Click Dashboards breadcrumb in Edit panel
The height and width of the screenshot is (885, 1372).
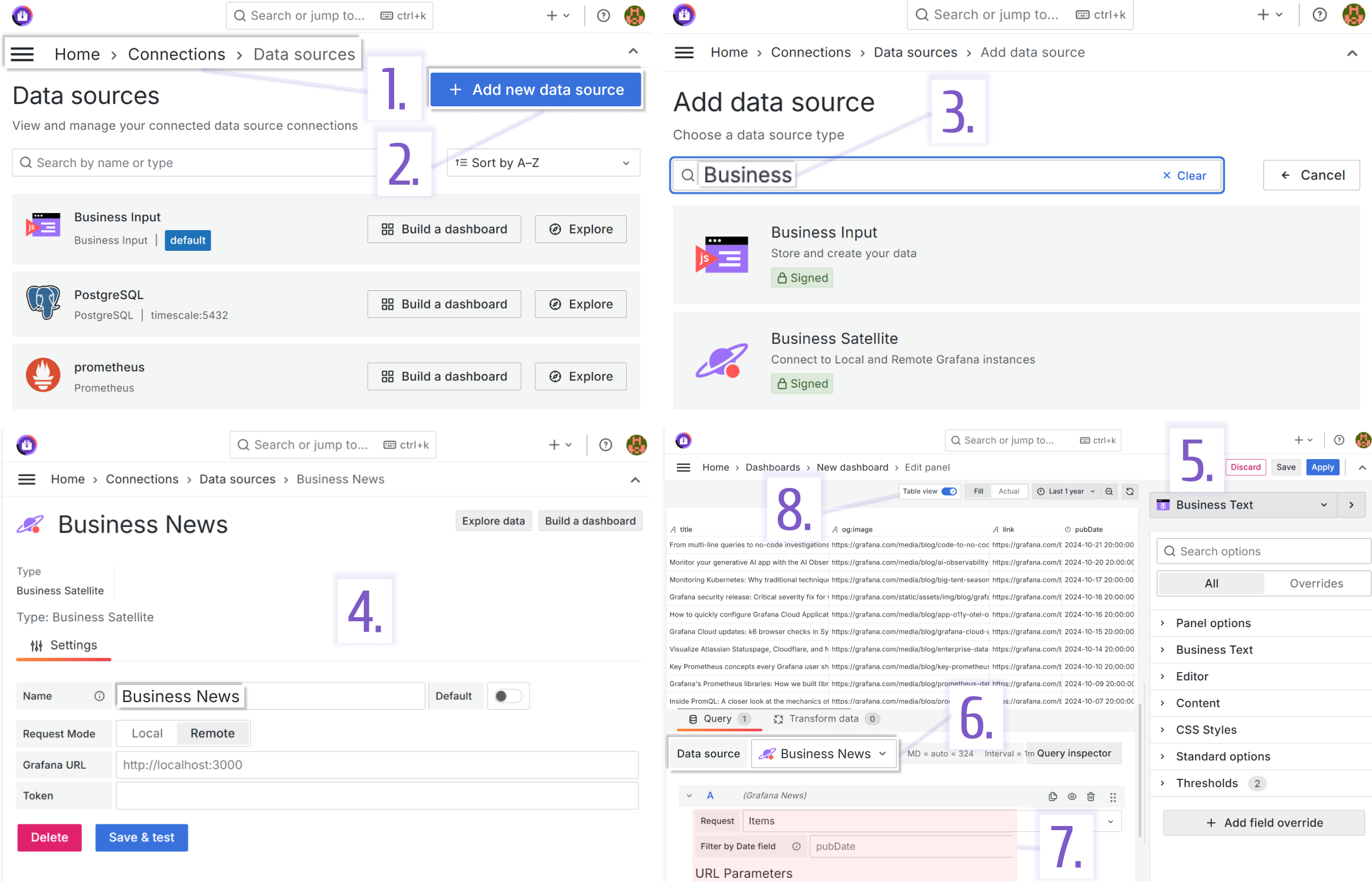coord(772,467)
